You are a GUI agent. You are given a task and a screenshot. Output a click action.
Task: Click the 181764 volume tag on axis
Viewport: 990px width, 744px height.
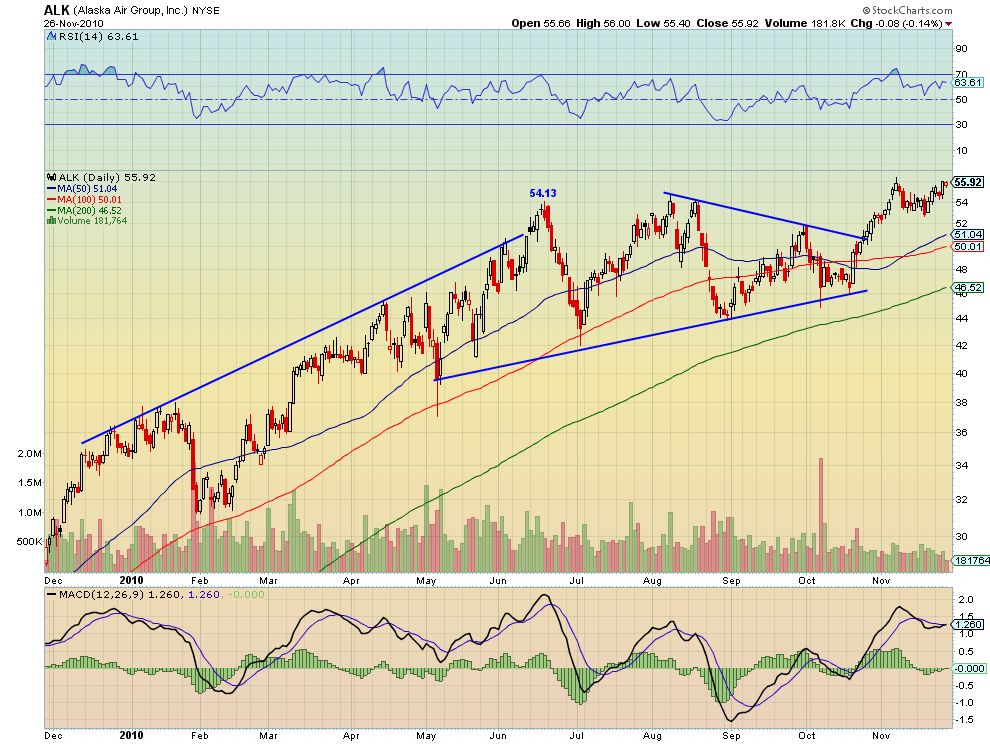[x=971, y=560]
